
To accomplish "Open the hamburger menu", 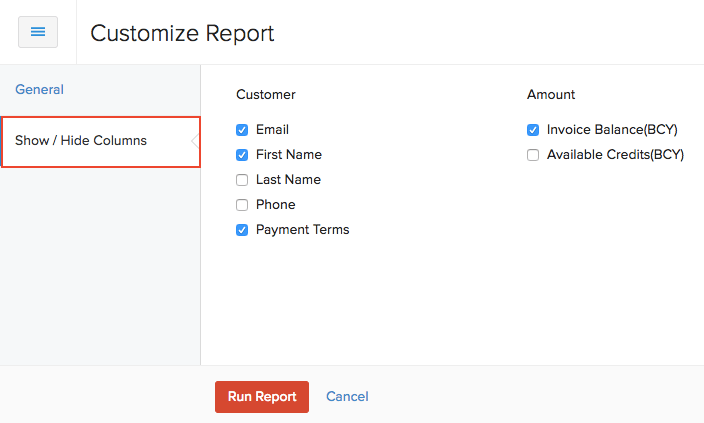I will (x=38, y=32).
